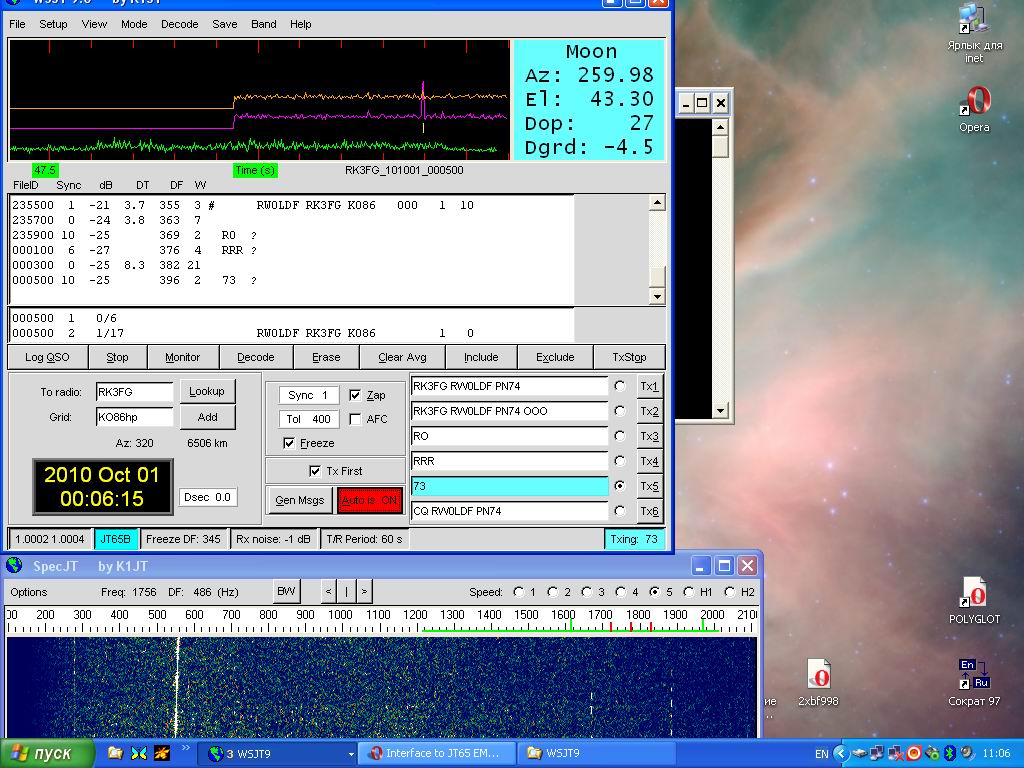Select the Tx3 RO radio button
This screenshot has height=768, width=1024.
[x=620, y=436]
